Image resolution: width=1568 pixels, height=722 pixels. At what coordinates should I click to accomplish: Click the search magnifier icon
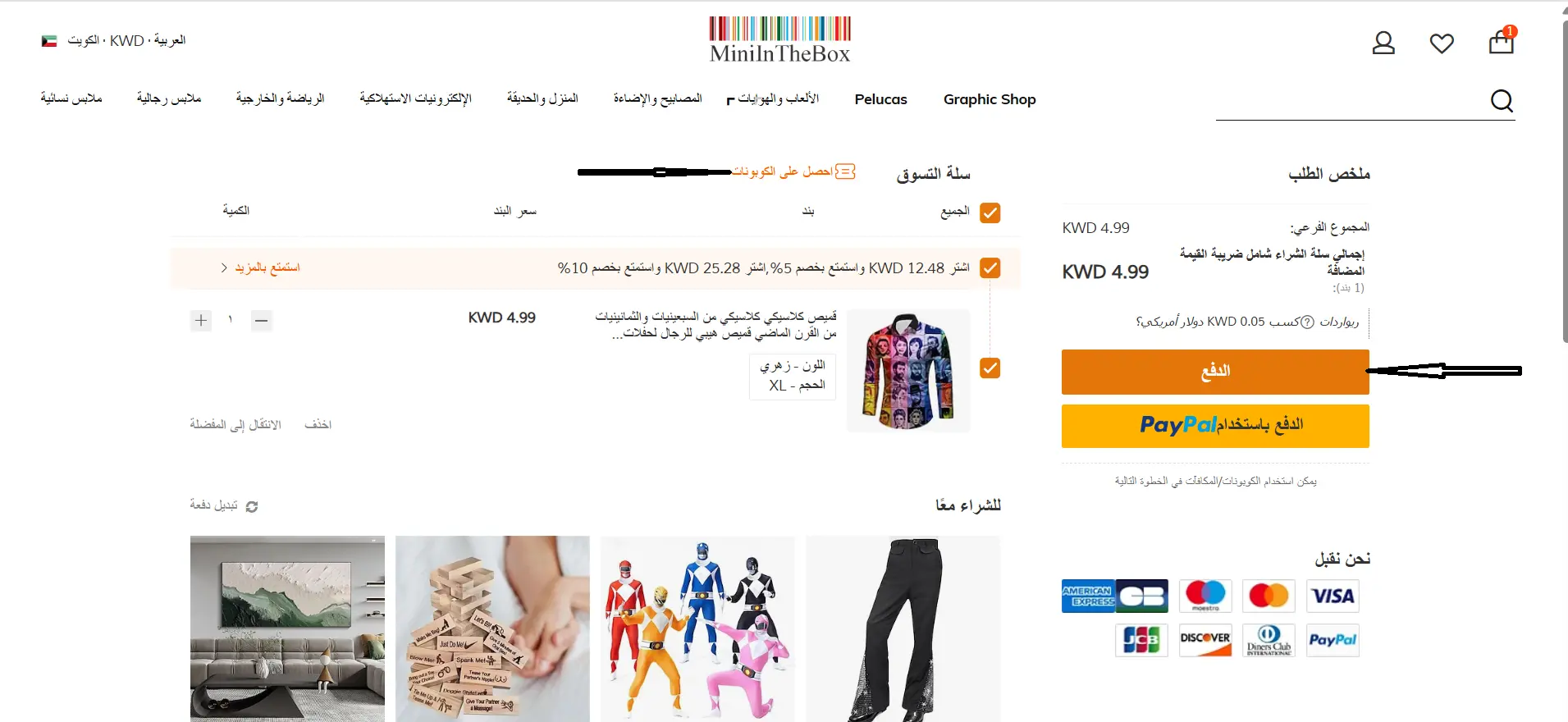(1502, 101)
